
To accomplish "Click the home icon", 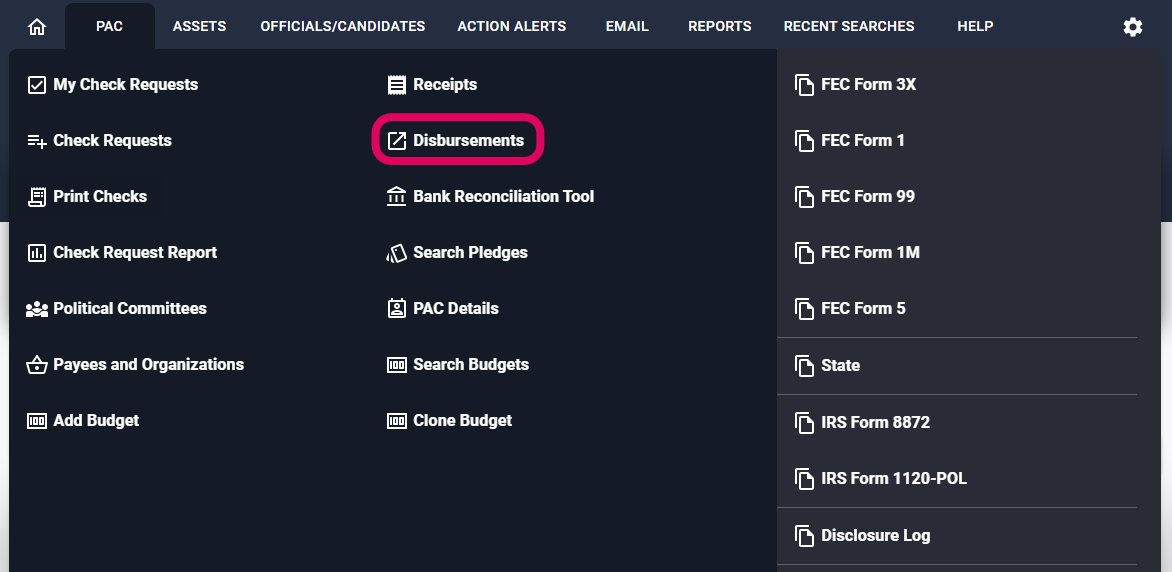I will coord(37,27).
